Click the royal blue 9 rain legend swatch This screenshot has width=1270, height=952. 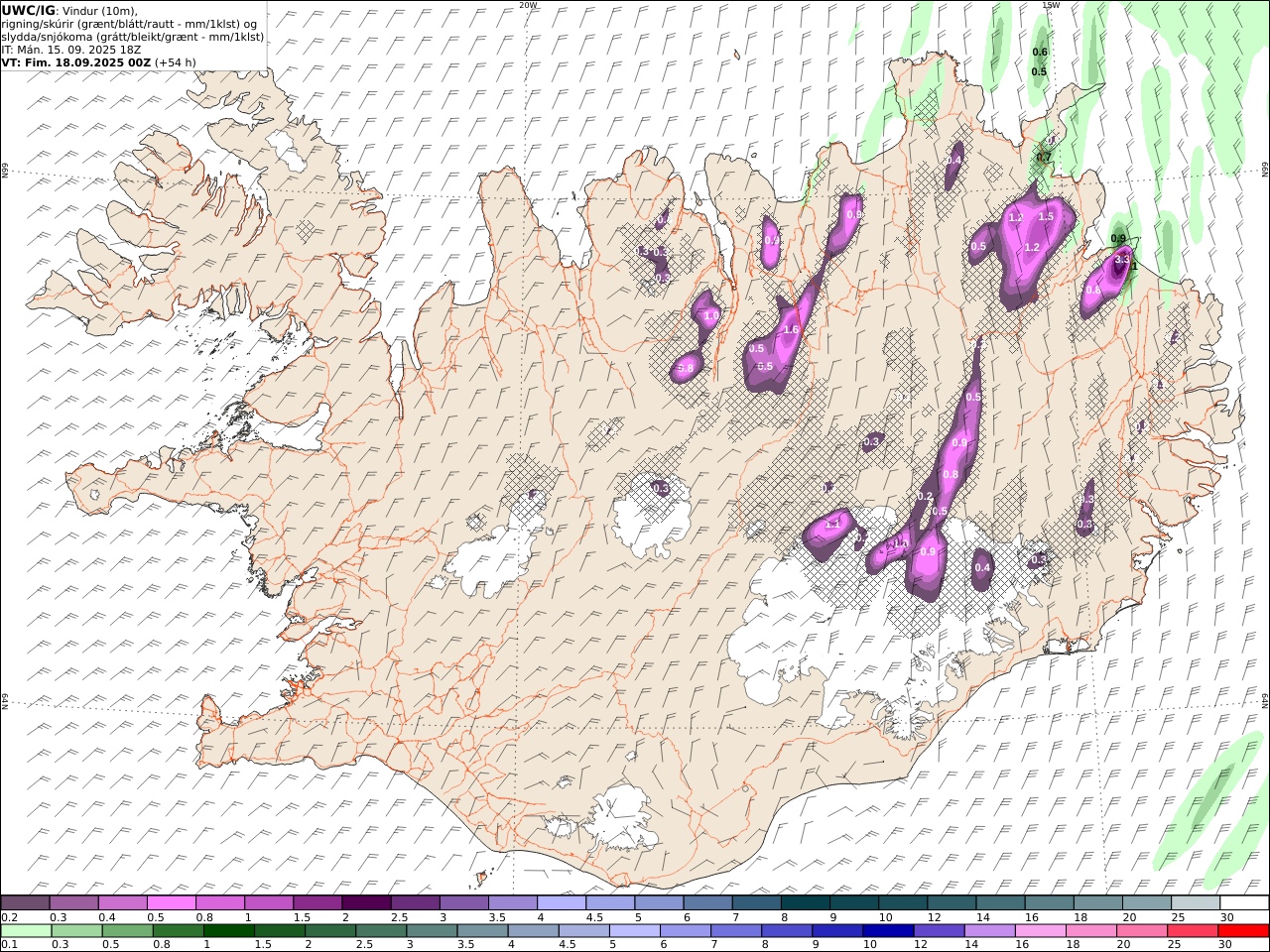[836, 930]
